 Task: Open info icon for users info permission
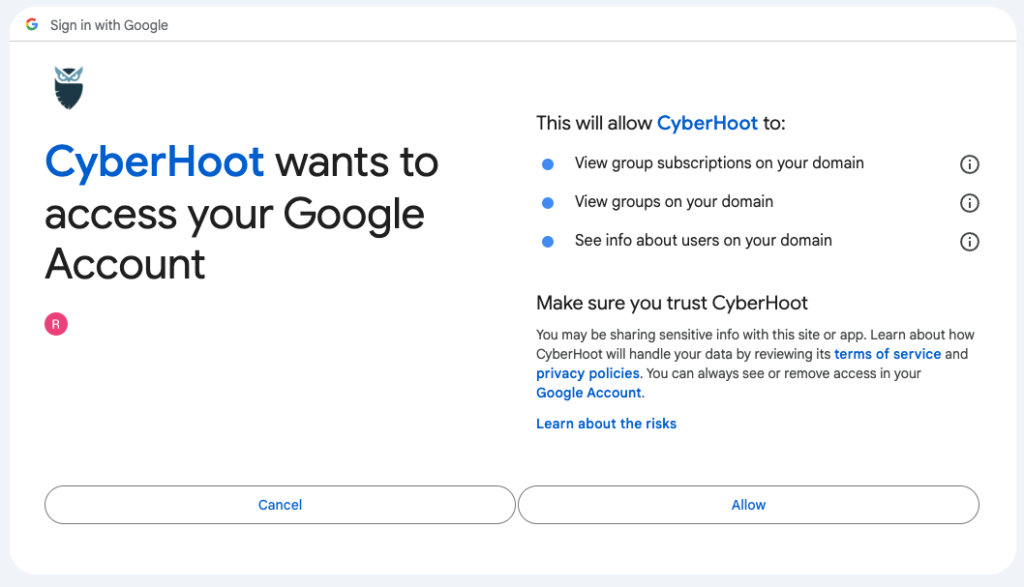[969, 242]
